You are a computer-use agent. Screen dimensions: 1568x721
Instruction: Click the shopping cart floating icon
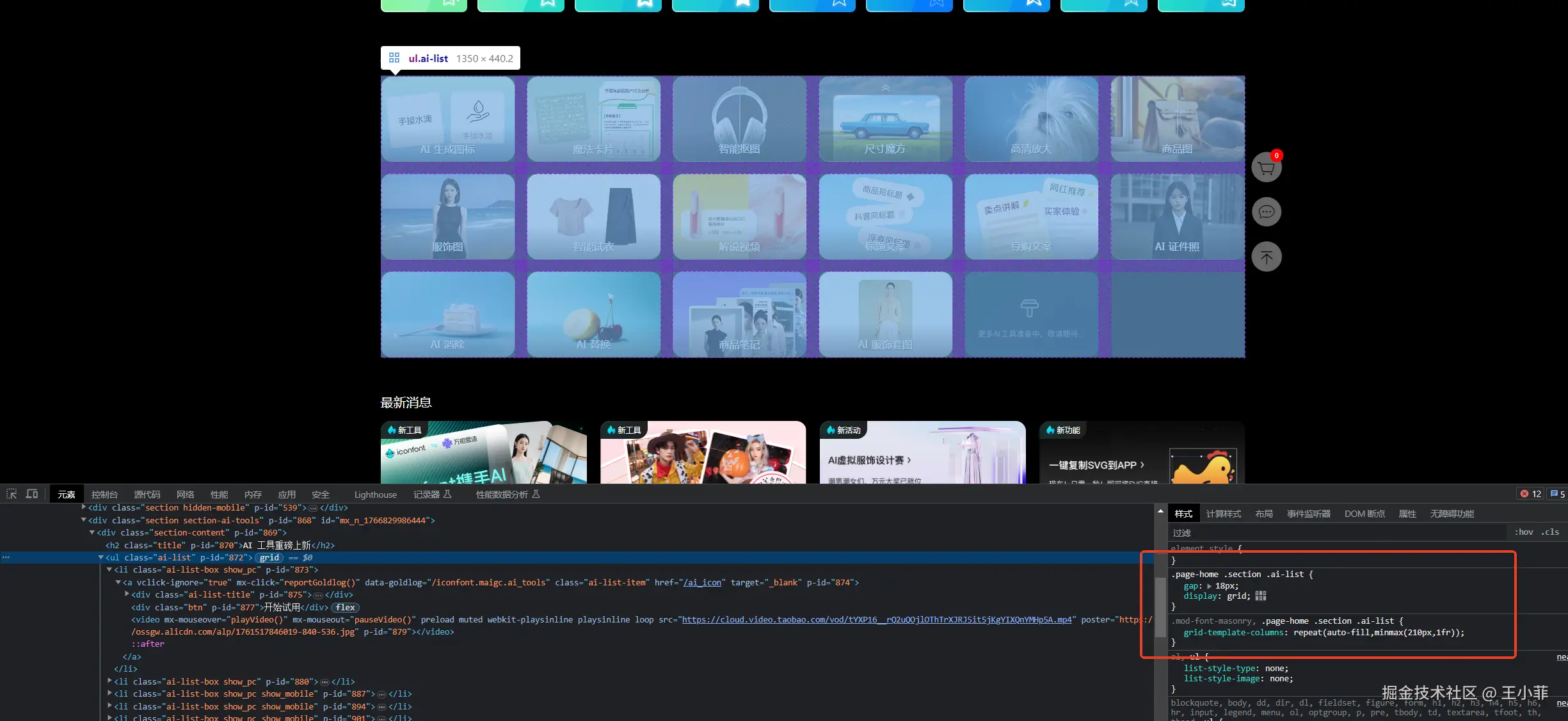(1266, 168)
